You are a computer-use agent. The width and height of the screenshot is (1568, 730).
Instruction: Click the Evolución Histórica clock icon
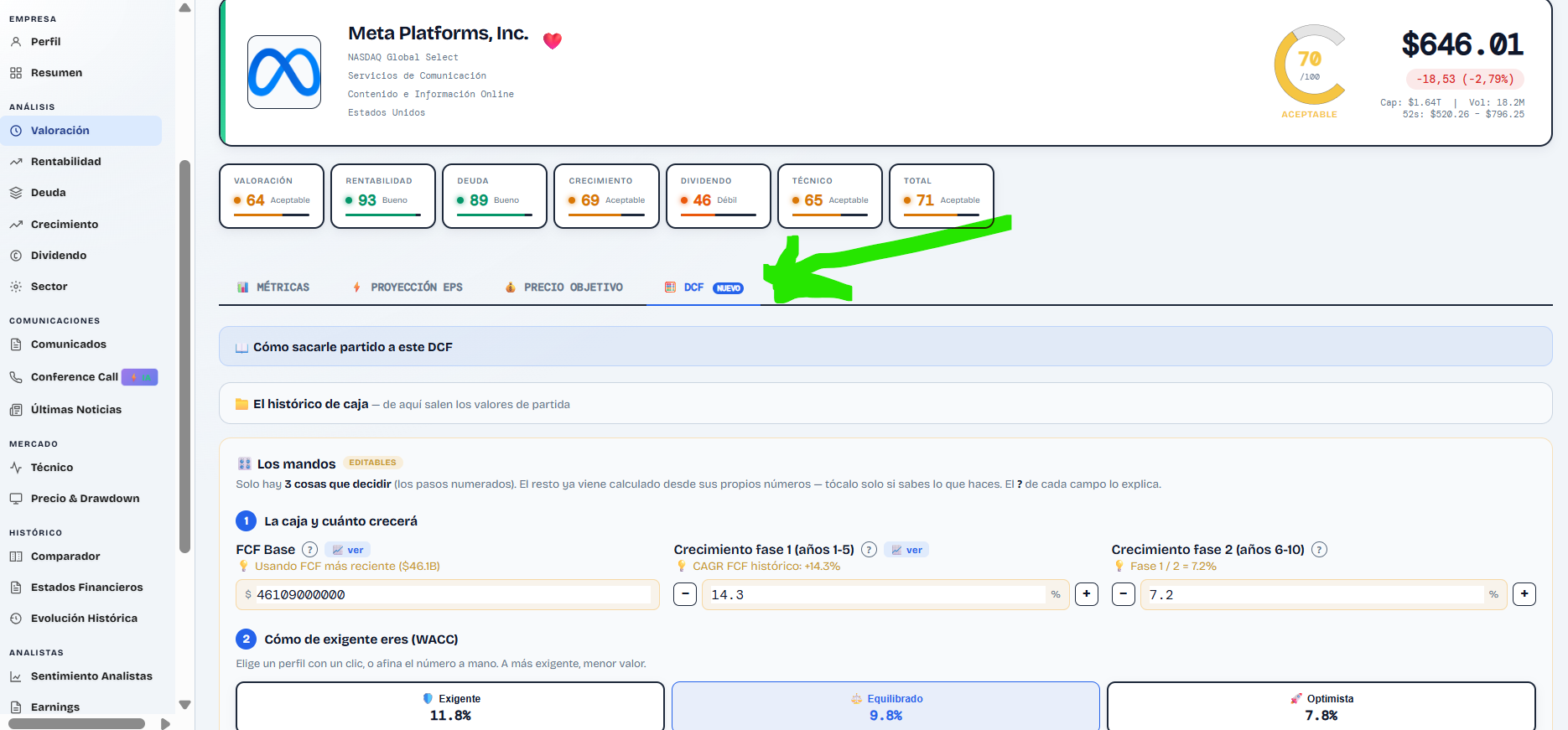tap(16, 619)
